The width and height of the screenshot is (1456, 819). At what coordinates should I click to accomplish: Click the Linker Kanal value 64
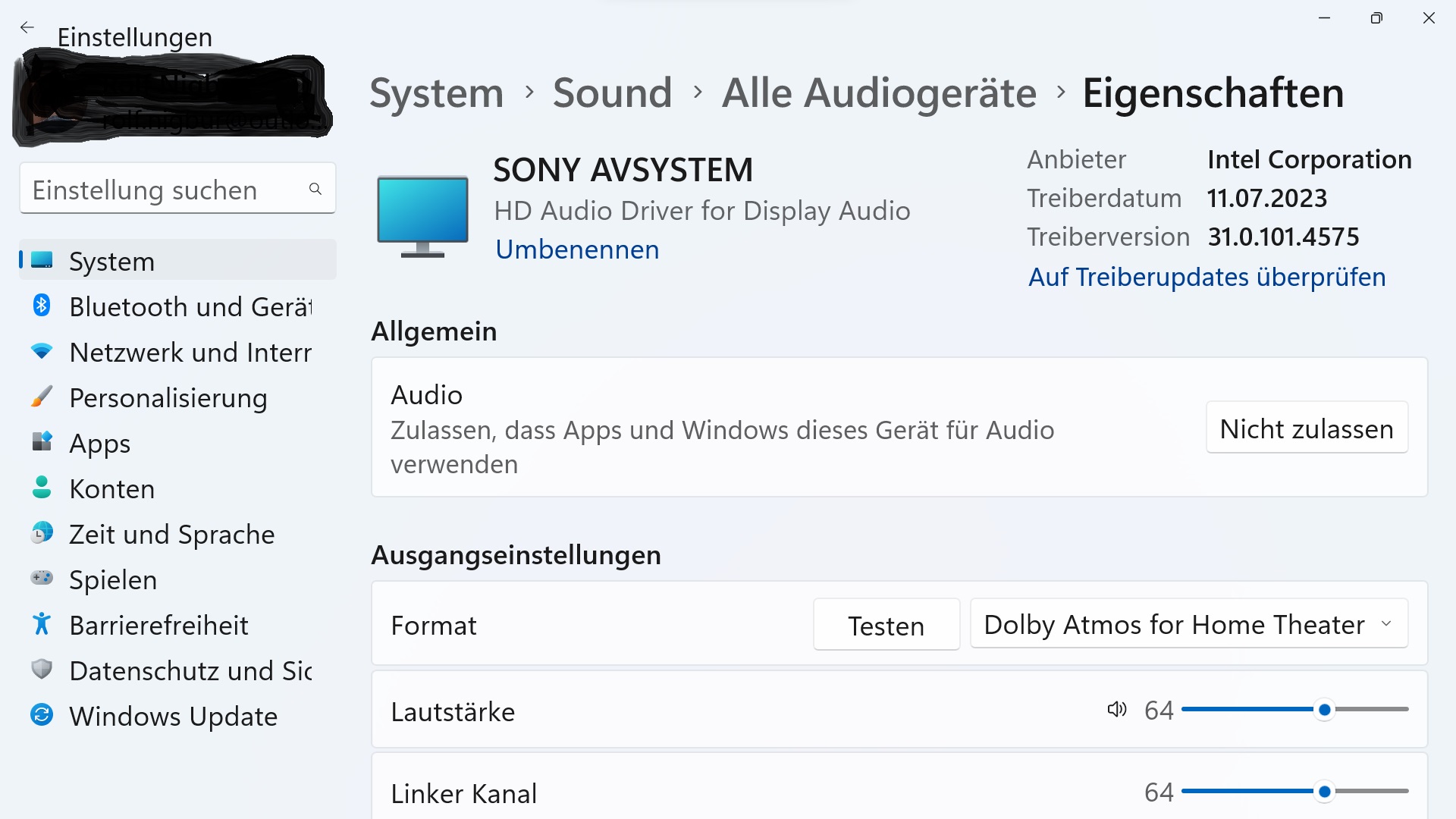pyautogui.click(x=1159, y=792)
